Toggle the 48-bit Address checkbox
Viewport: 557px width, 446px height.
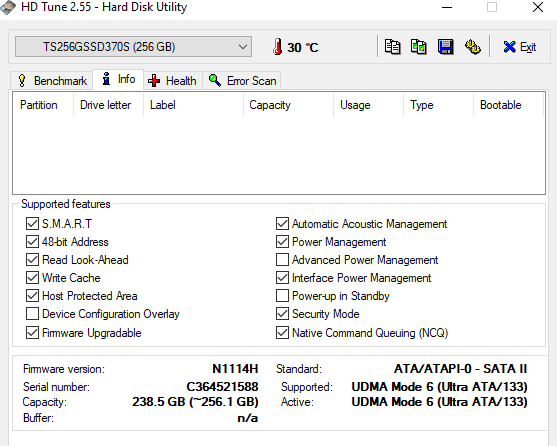click(x=32, y=242)
